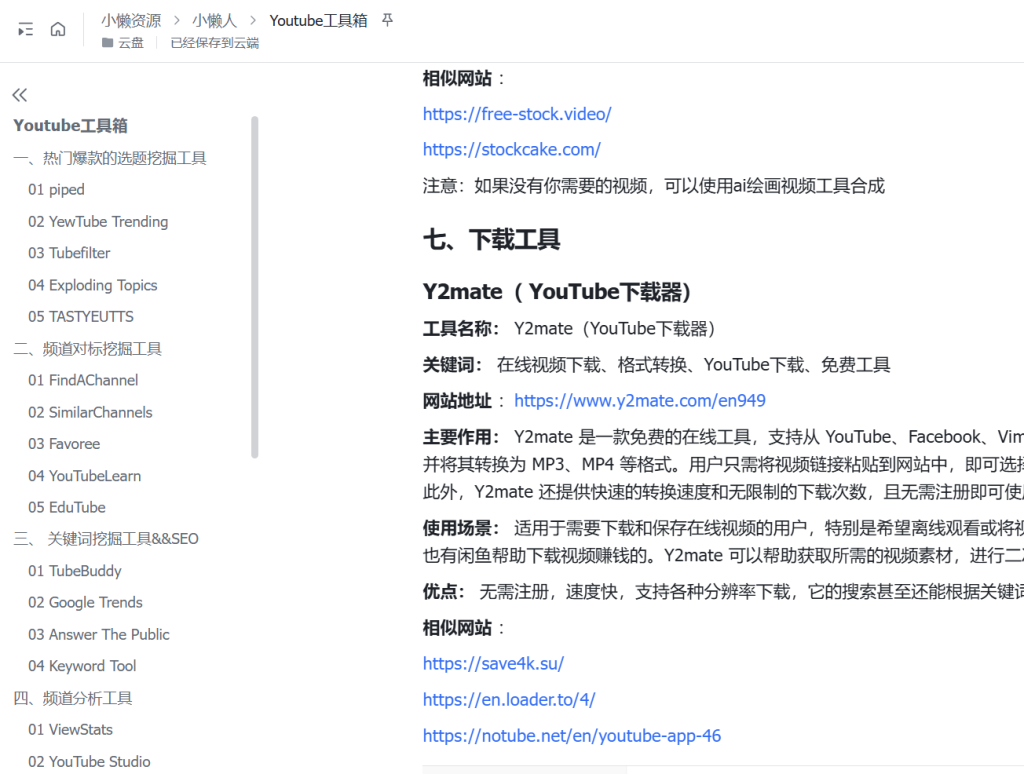Jump to 01 ViewStats entry
1024x774 pixels.
tap(70, 730)
